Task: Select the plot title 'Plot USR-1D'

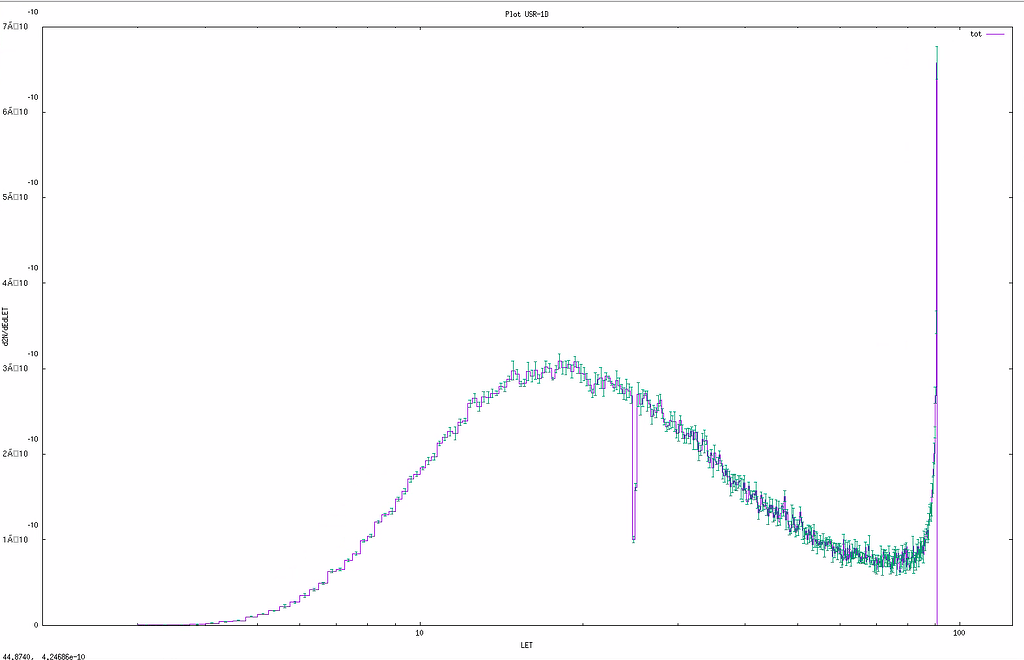Action: tap(527, 15)
